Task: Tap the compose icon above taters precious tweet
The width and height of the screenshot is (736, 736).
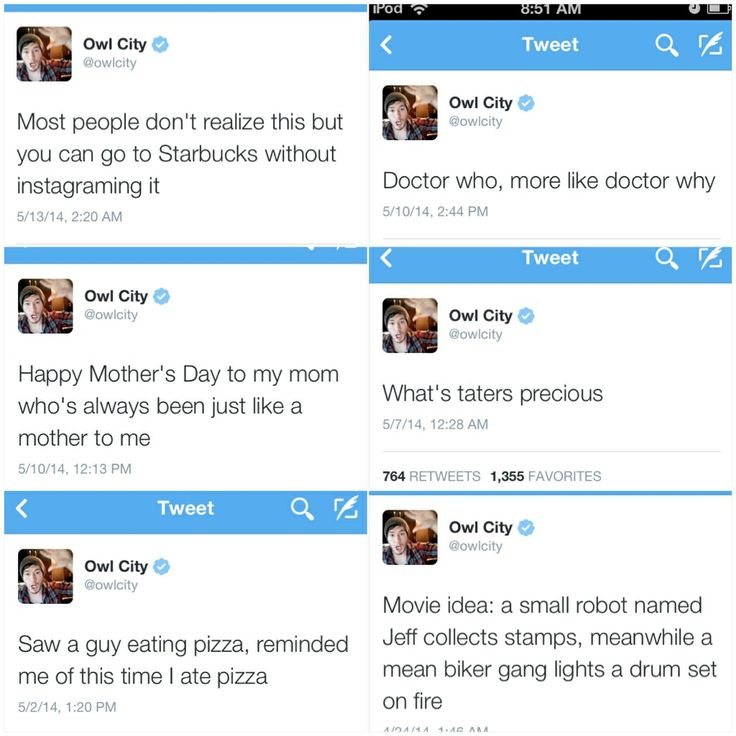Action: [x=710, y=258]
